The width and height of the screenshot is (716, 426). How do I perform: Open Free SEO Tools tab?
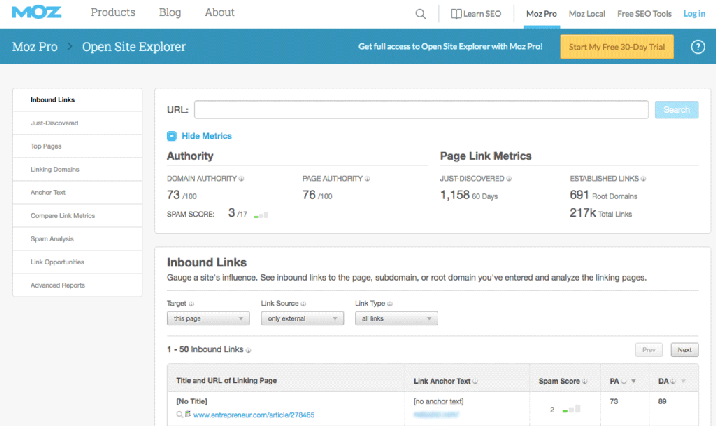point(644,14)
